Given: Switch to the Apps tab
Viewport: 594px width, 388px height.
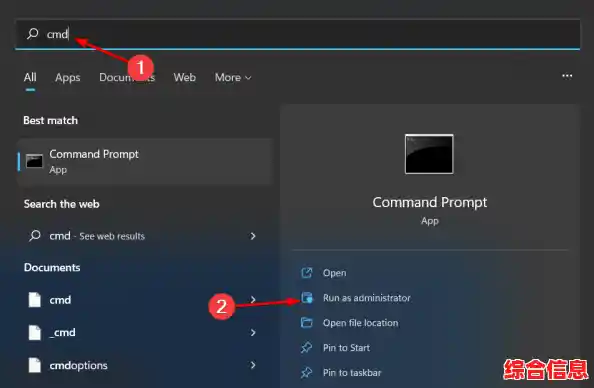Looking at the screenshot, I should [x=67, y=77].
